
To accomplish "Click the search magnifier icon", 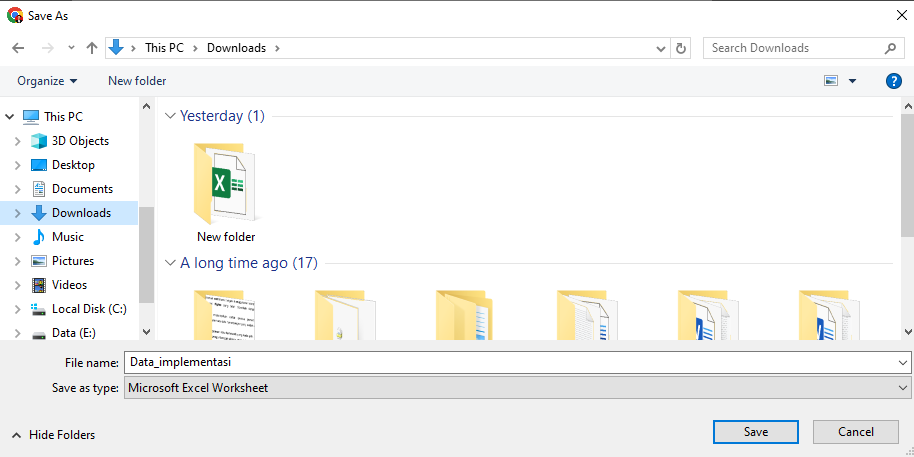I will pos(891,48).
